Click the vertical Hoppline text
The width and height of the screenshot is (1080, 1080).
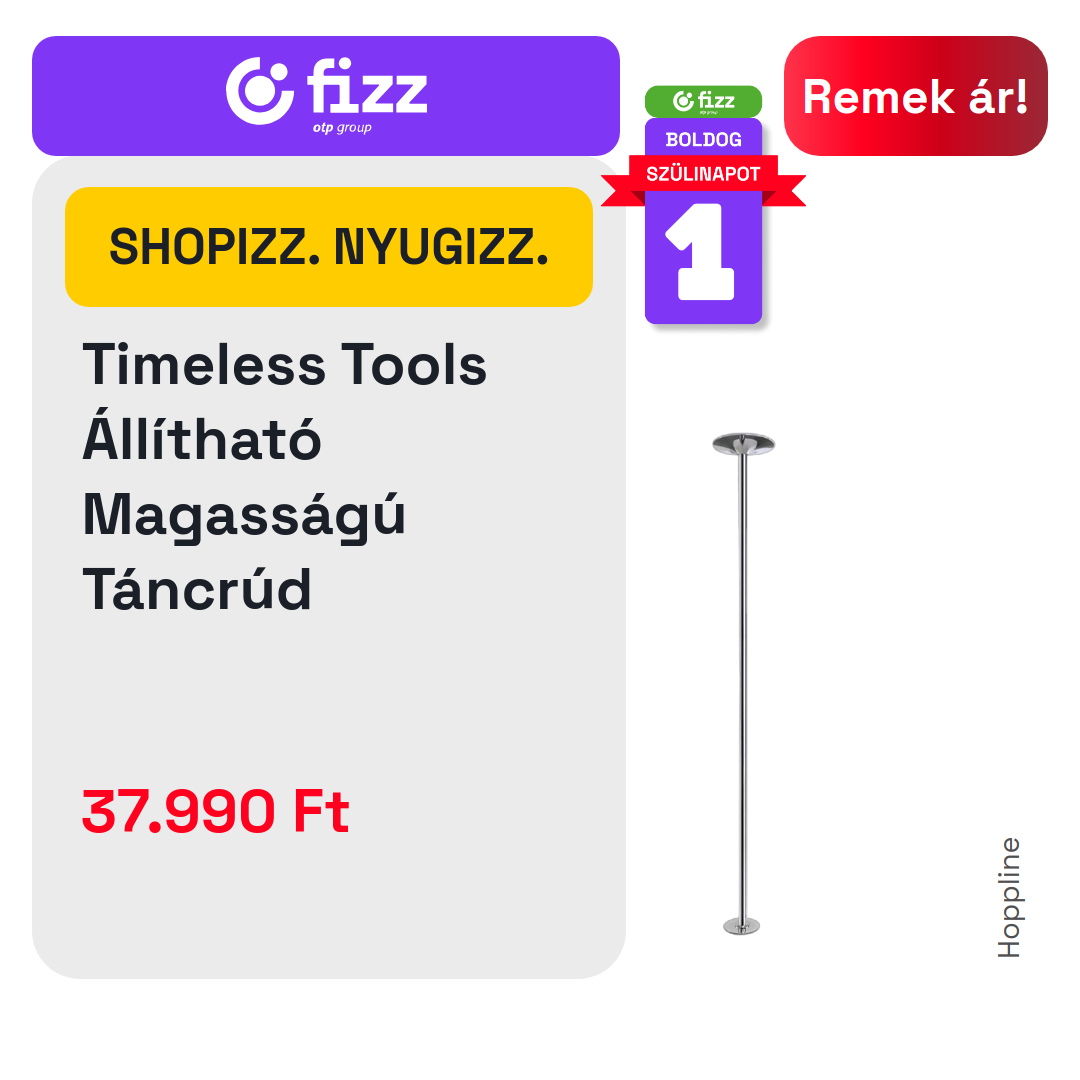(x=1009, y=897)
